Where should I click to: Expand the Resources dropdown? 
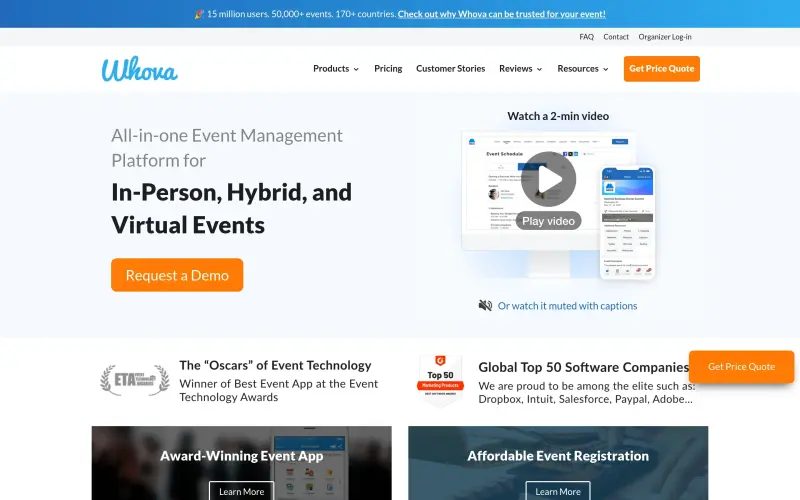point(583,69)
